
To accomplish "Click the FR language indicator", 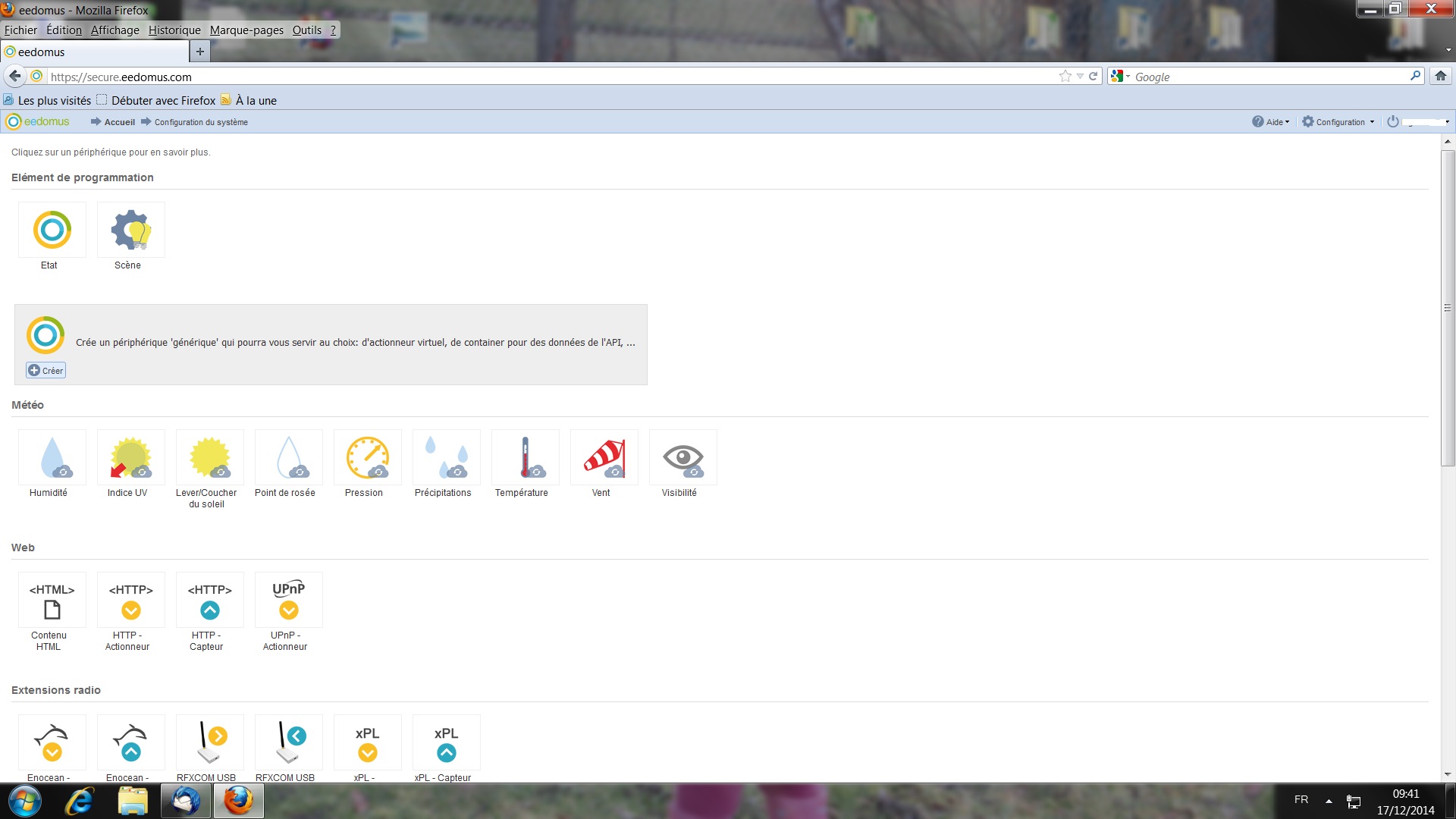I will tap(1301, 799).
